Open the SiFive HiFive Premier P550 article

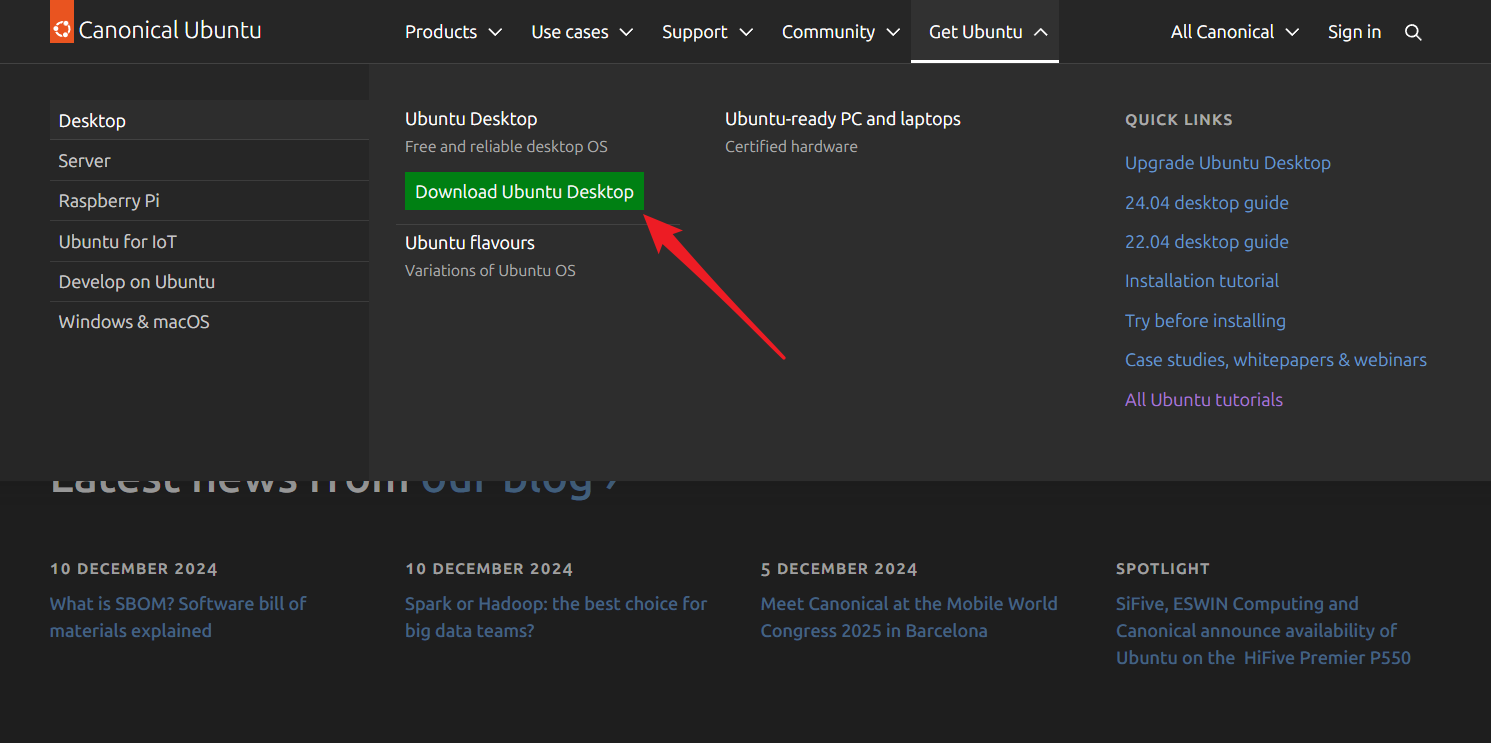(1264, 631)
